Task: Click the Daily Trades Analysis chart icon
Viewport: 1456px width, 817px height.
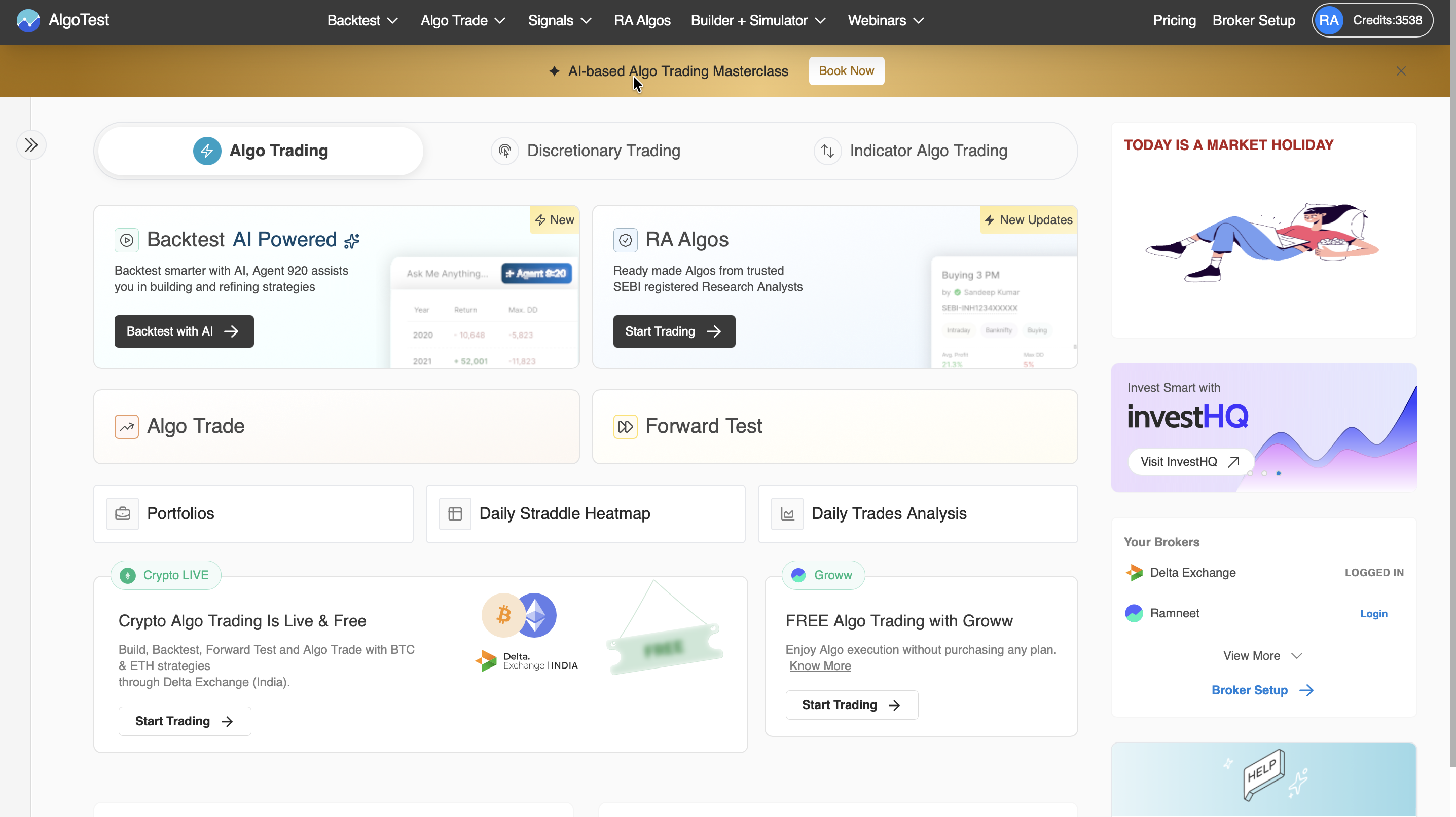Action: point(787,513)
